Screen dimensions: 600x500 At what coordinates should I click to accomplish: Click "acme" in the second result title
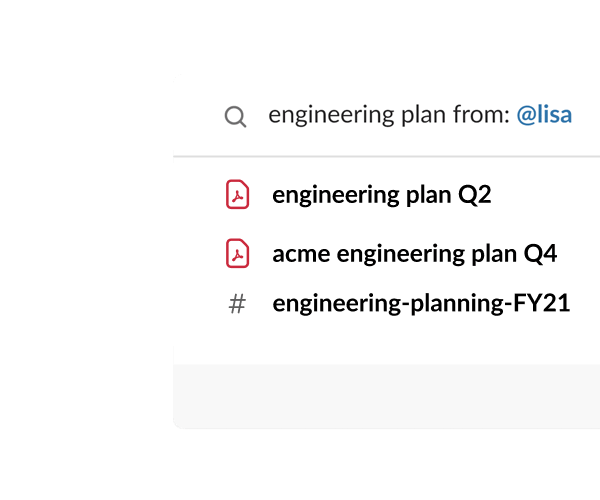click(301, 254)
